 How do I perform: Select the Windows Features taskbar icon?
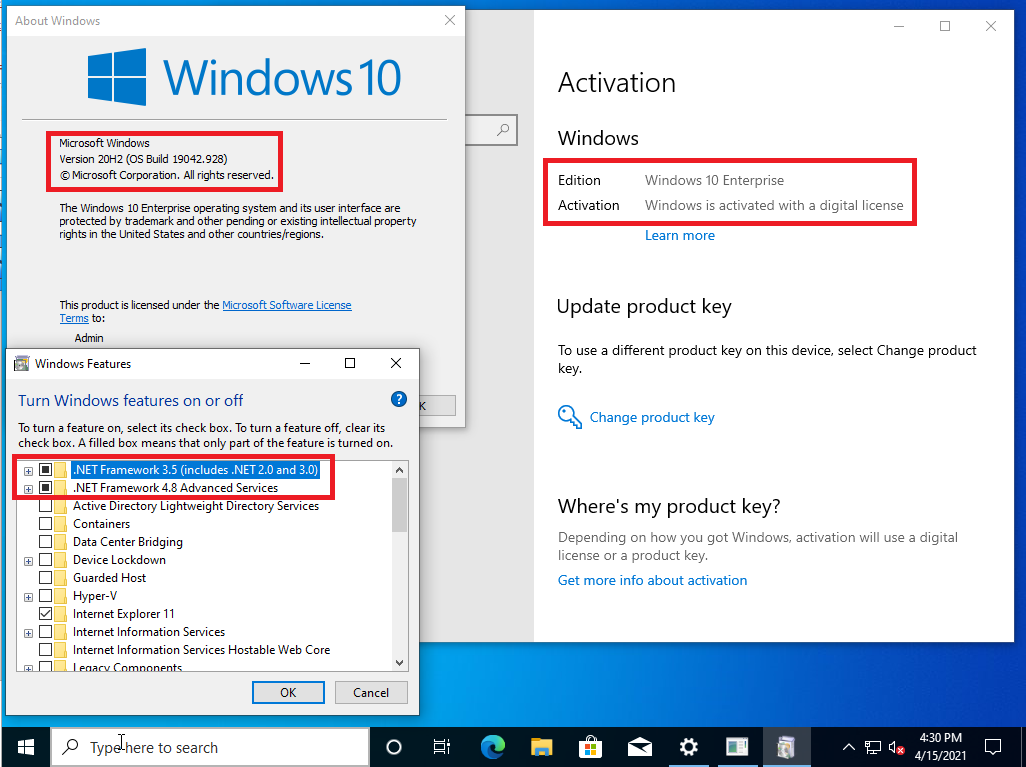[787, 747]
